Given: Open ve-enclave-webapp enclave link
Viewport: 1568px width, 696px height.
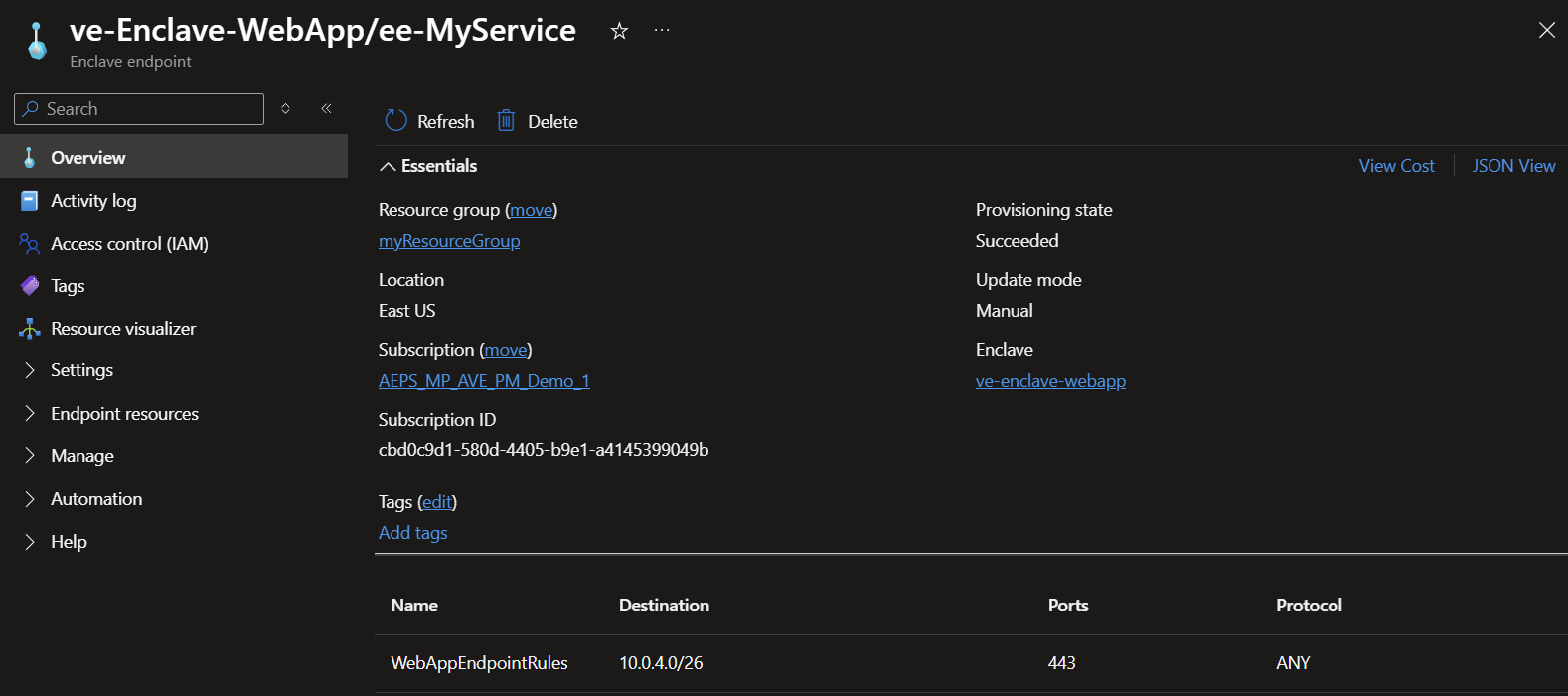Looking at the screenshot, I should 1050,381.
